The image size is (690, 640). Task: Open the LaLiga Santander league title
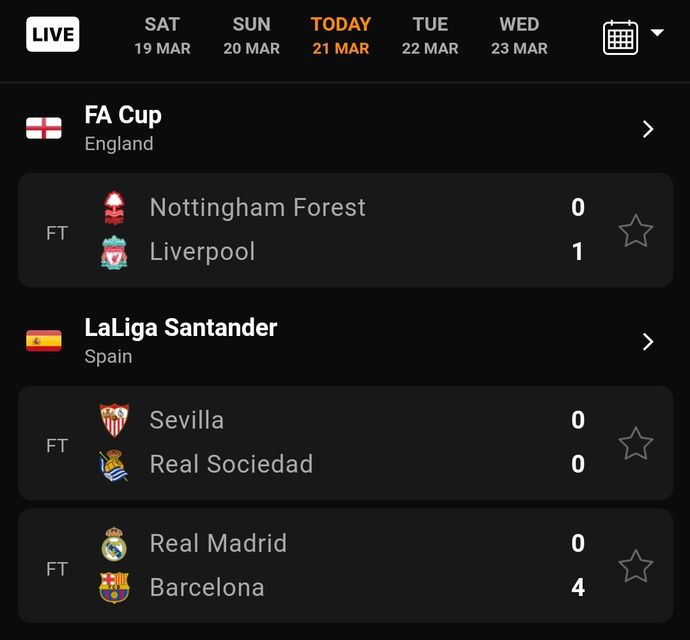[181, 328]
